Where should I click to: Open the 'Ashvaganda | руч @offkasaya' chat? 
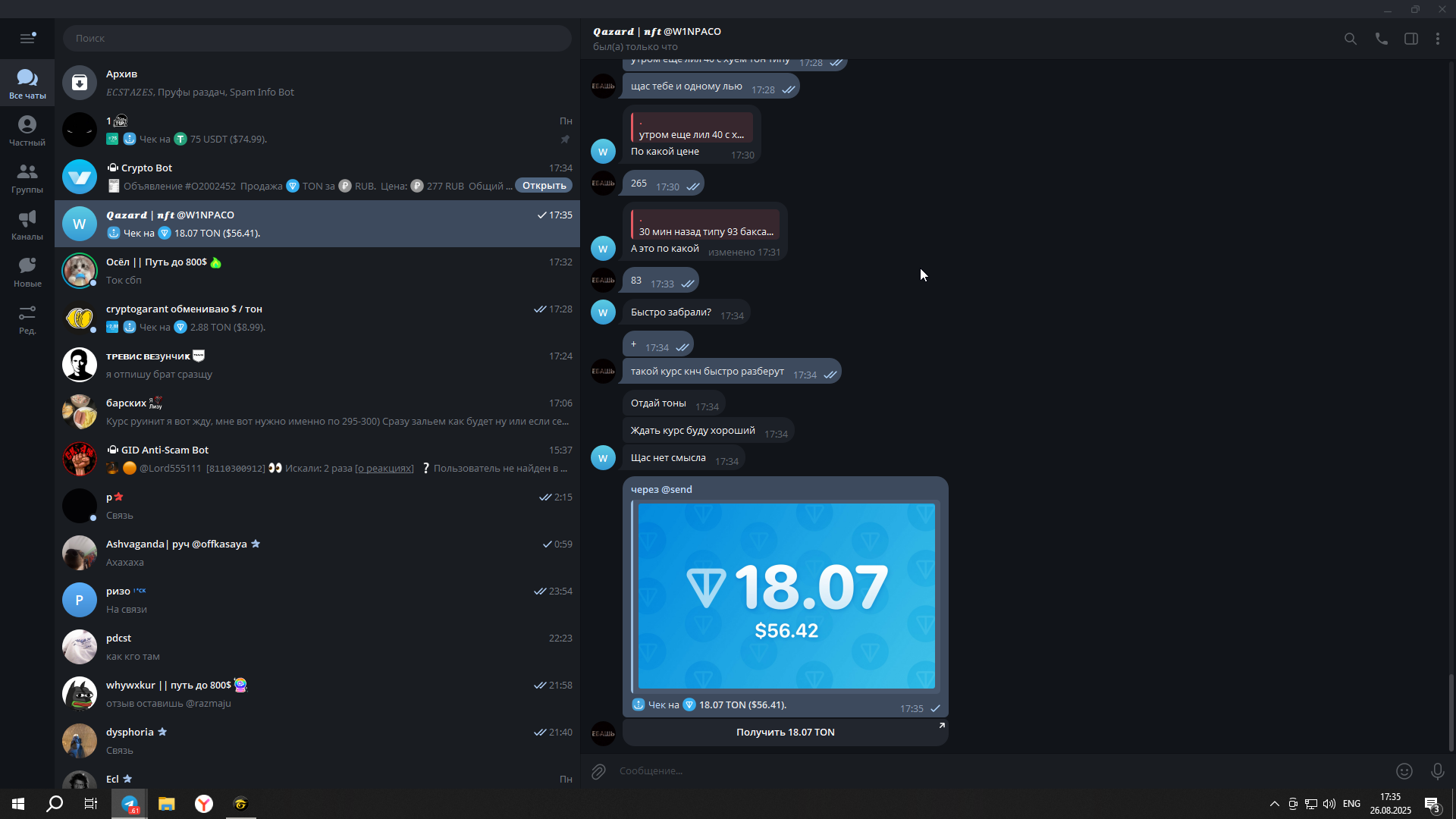click(x=317, y=553)
